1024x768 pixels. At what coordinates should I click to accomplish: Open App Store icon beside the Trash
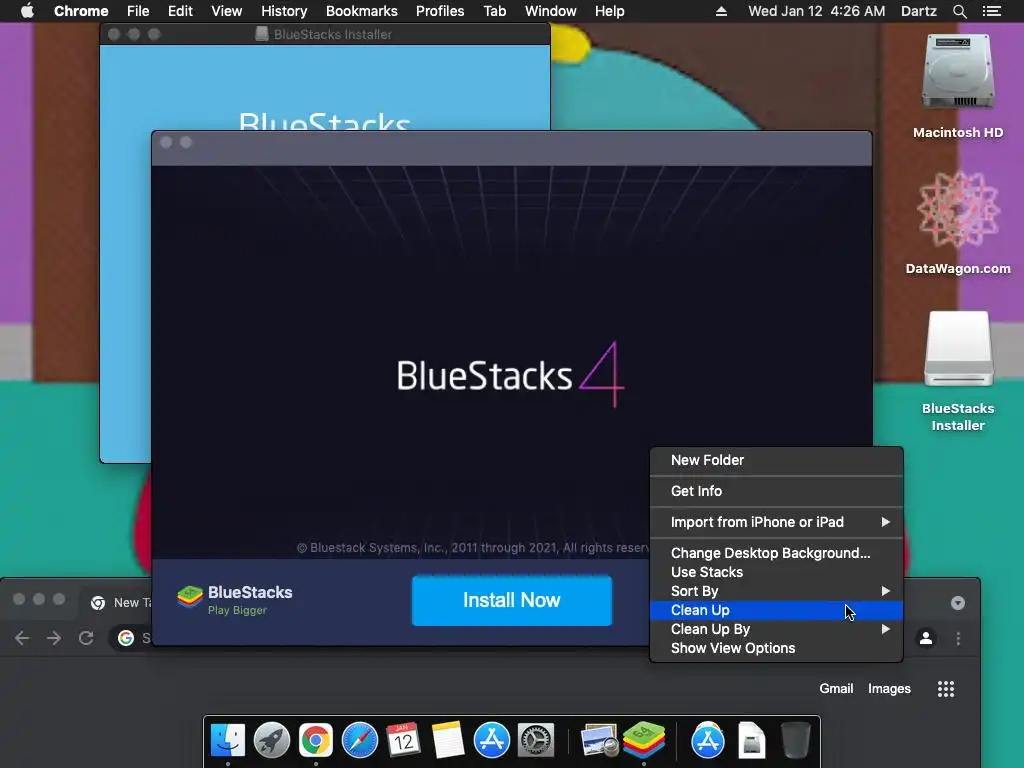(707, 741)
